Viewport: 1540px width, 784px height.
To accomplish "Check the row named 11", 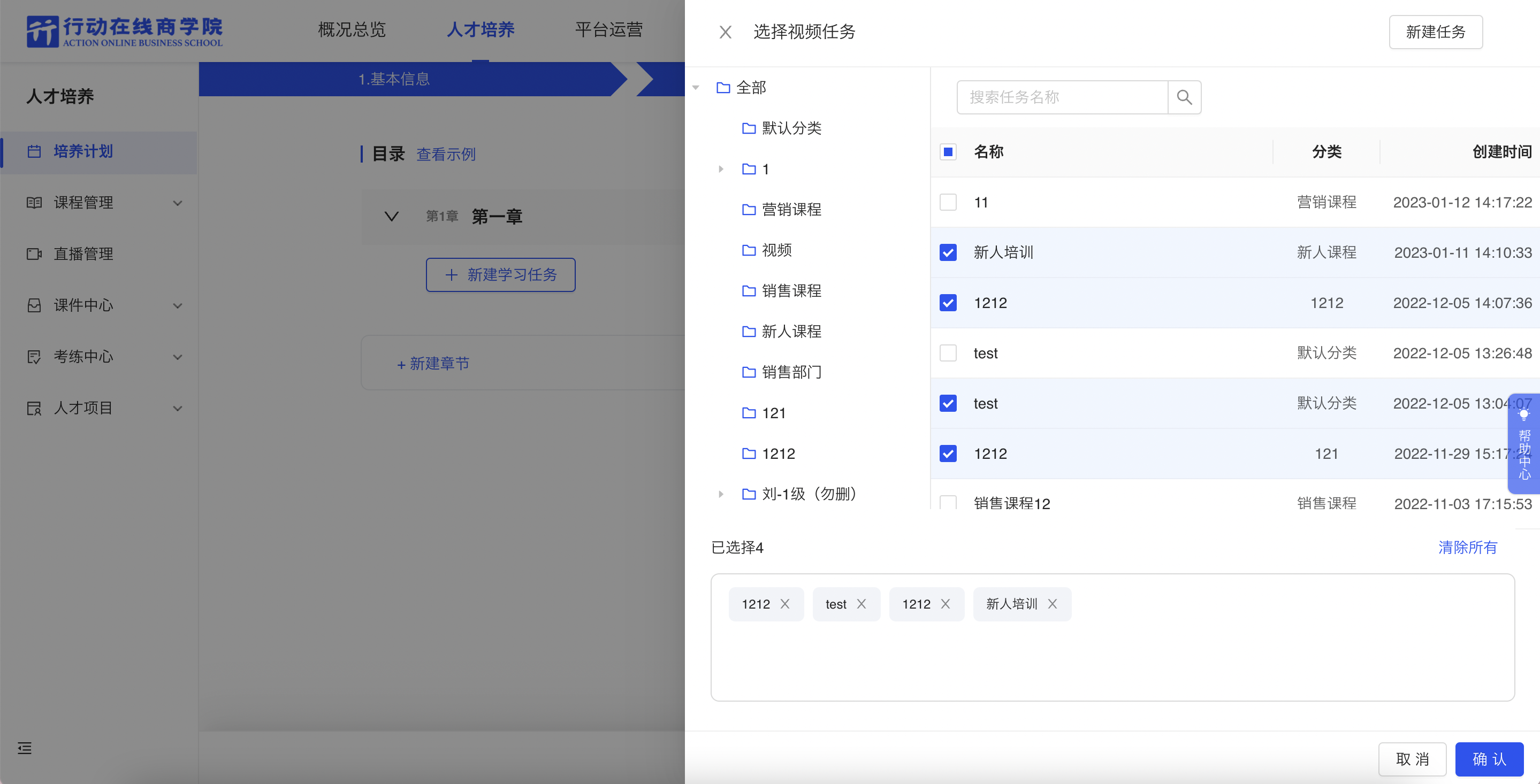I will [948, 202].
